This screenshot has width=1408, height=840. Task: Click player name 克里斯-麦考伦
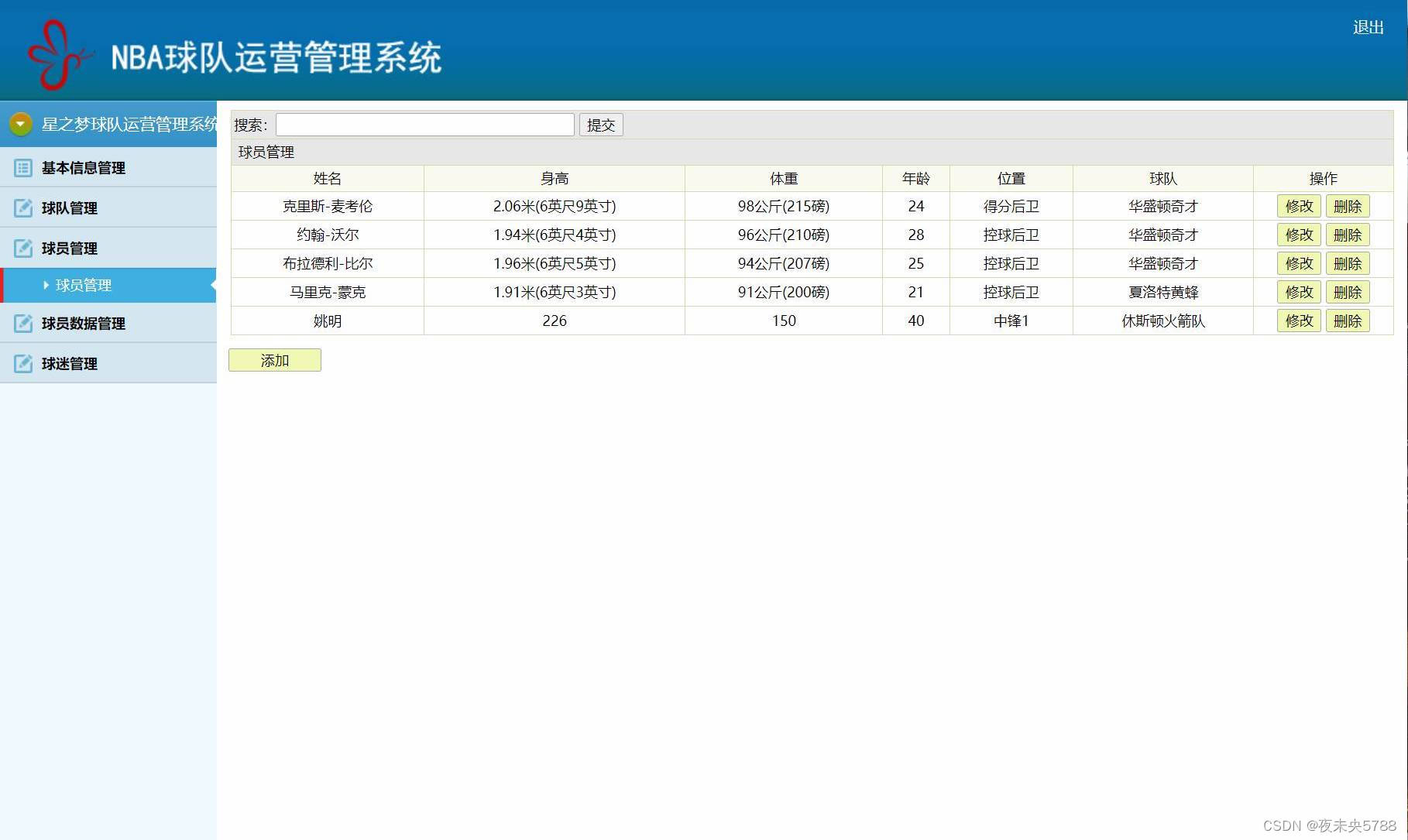[x=328, y=207]
